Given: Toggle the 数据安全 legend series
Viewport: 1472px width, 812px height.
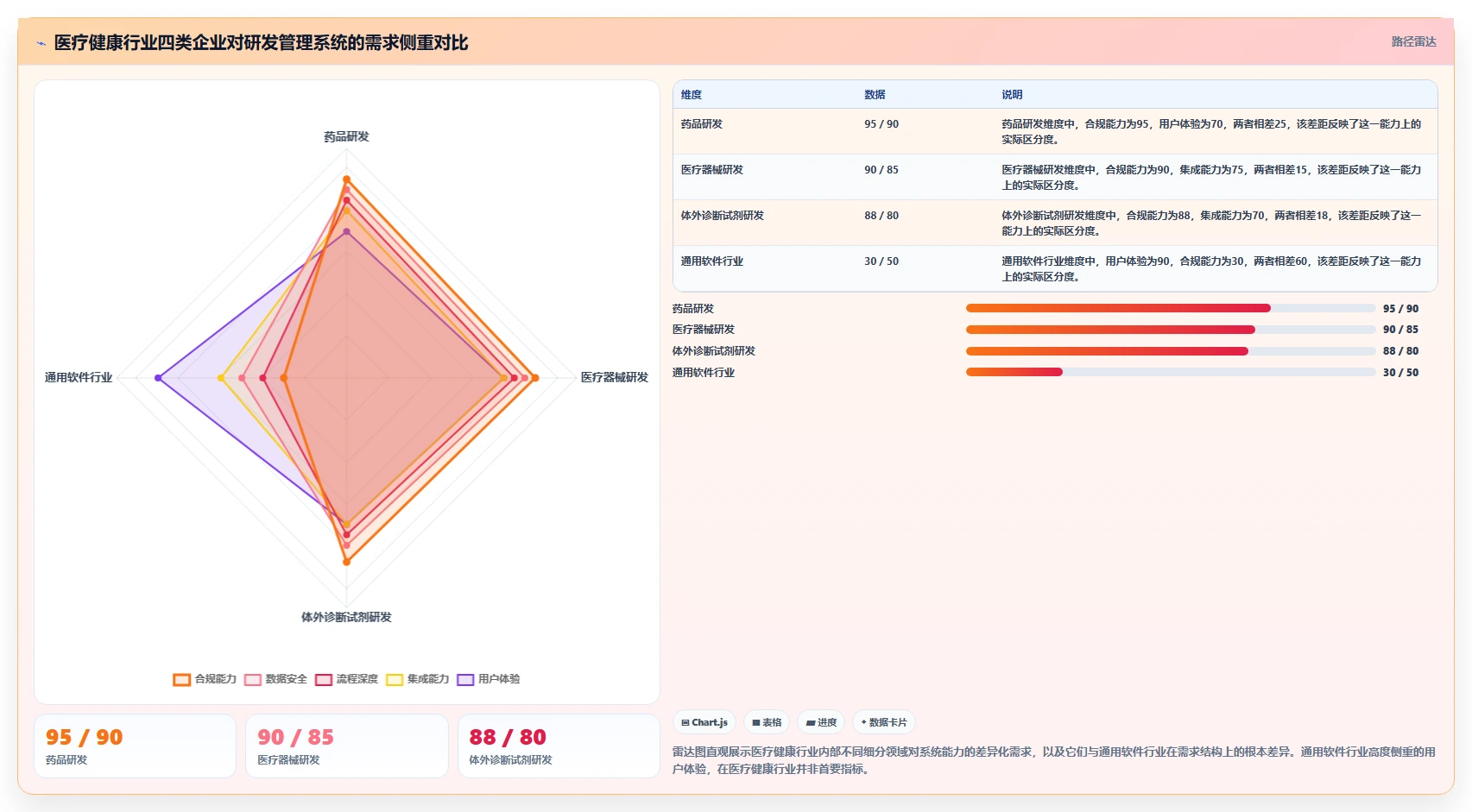Looking at the screenshot, I should pos(275,679).
